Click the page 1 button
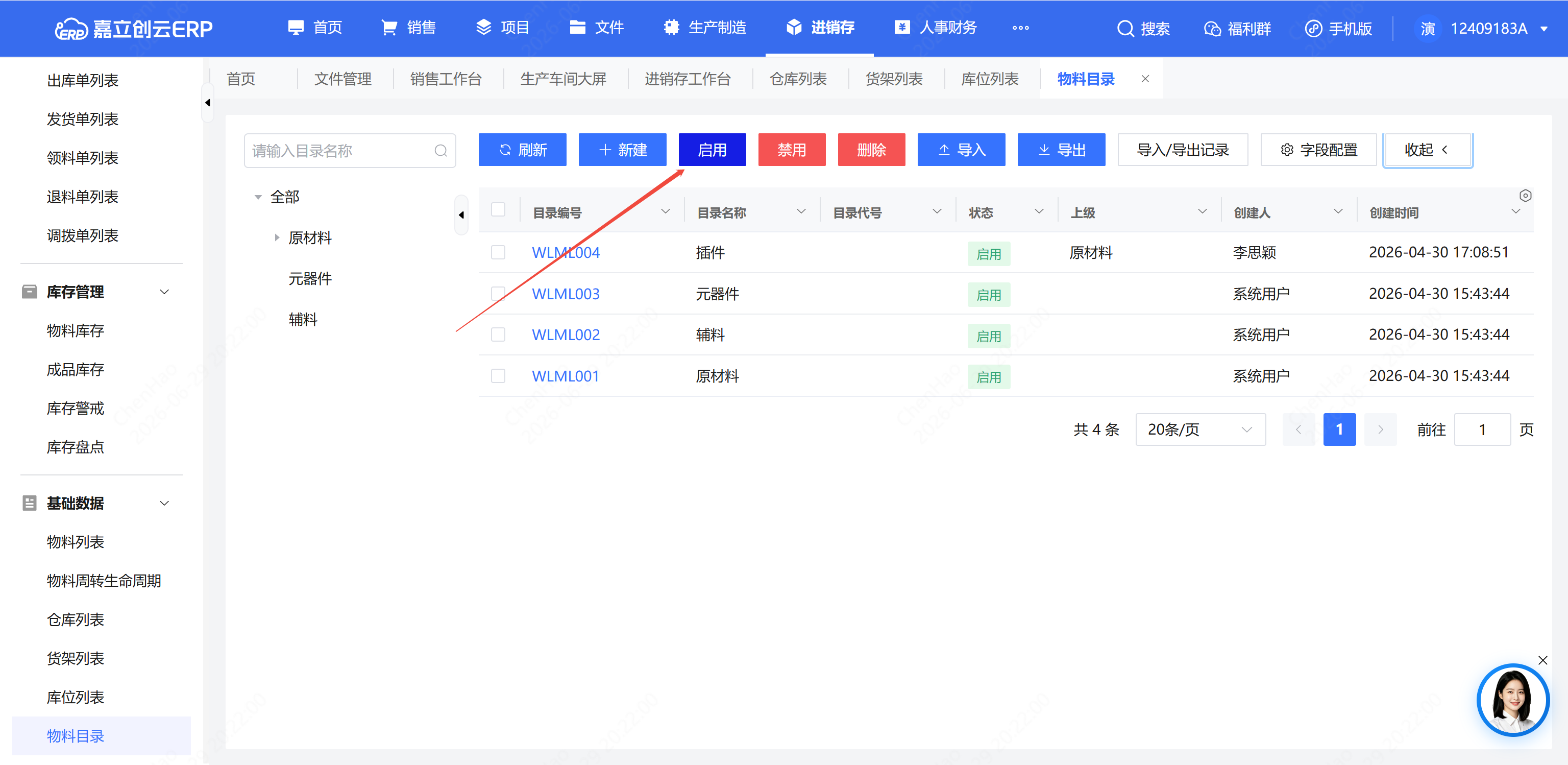Image resolution: width=1568 pixels, height=765 pixels. [1339, 429]
